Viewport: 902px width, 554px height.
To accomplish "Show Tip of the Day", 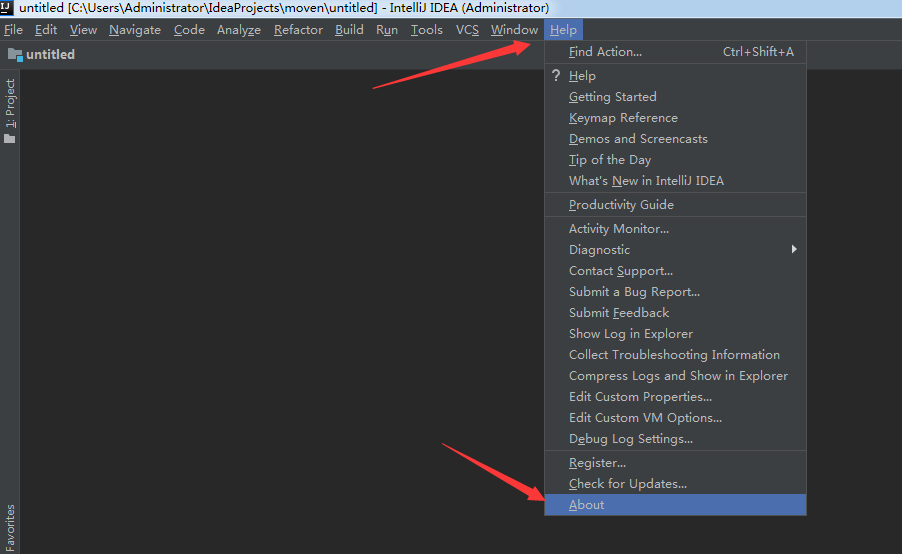I will 675,159.
